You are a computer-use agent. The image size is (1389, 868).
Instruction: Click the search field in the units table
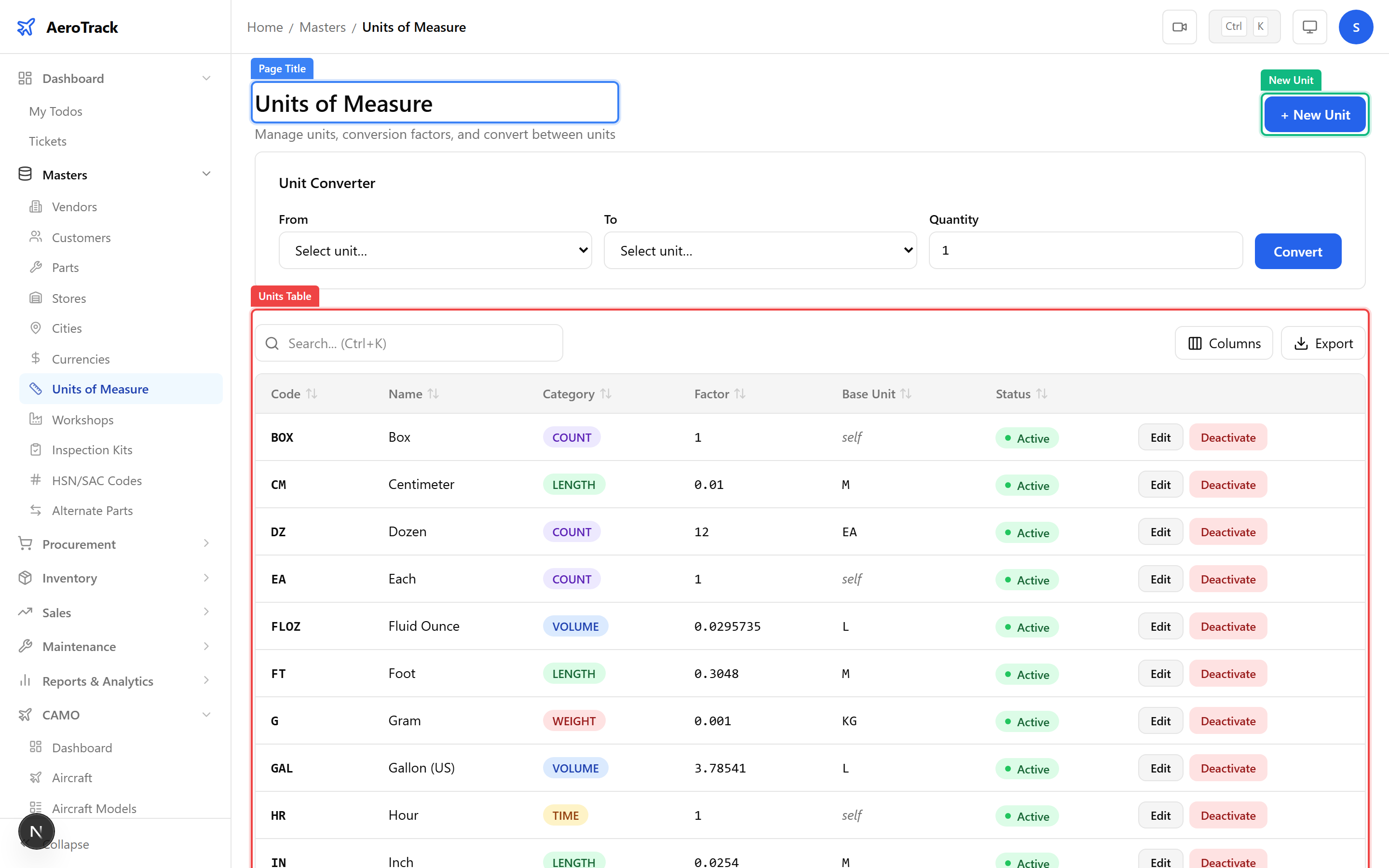pyautogui.click(x=409, y=343)
